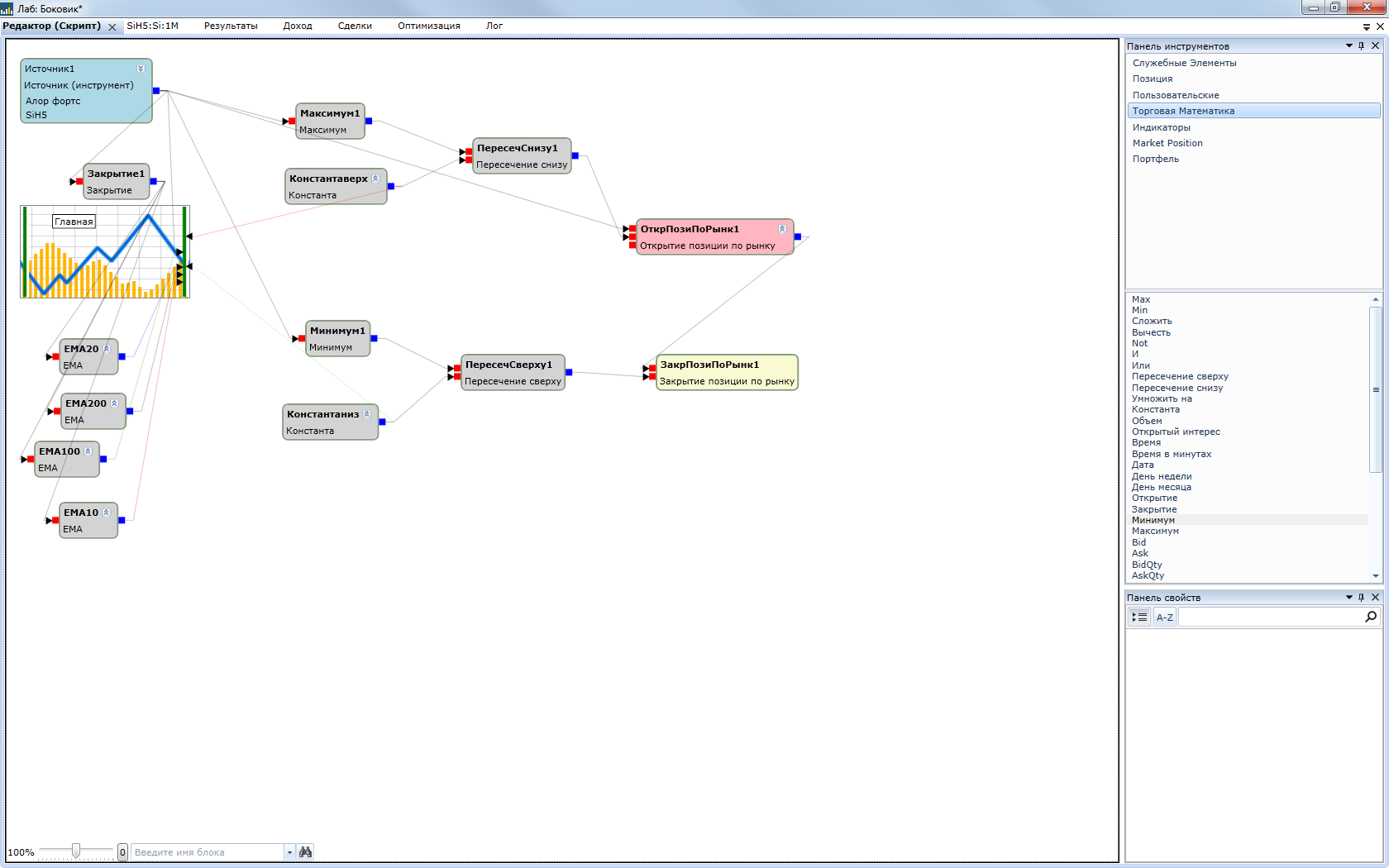Pick Пересечение сверху in toolbox list
This screenshot has width=1389, height=868.
pos(1180,376)
